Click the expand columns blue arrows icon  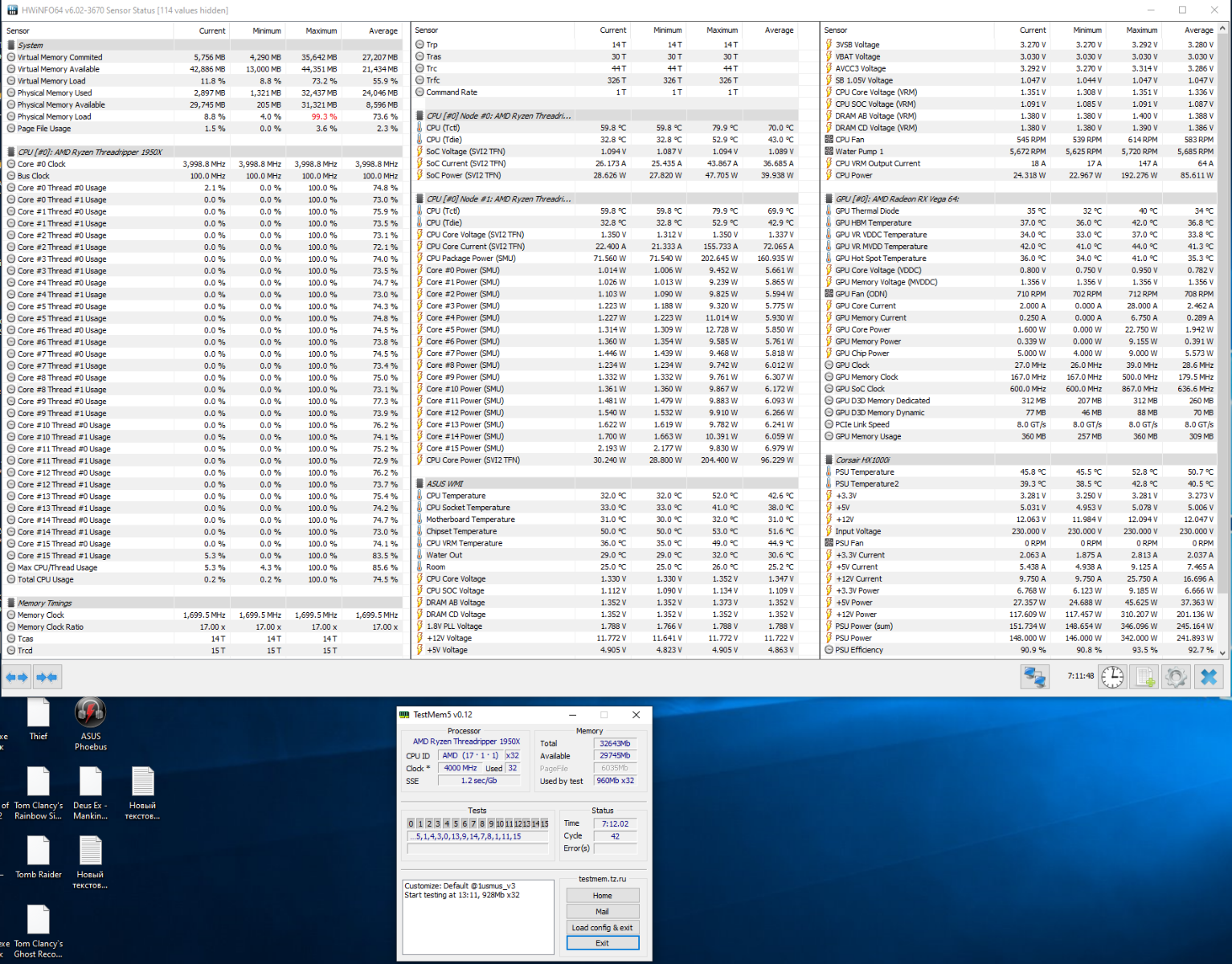point(17,677)
